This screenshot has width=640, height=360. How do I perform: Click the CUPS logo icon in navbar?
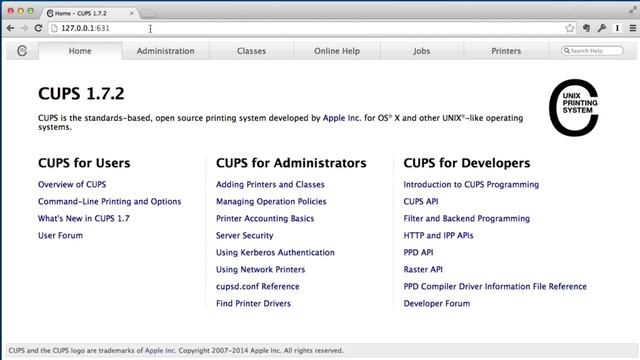click(22, 51)
